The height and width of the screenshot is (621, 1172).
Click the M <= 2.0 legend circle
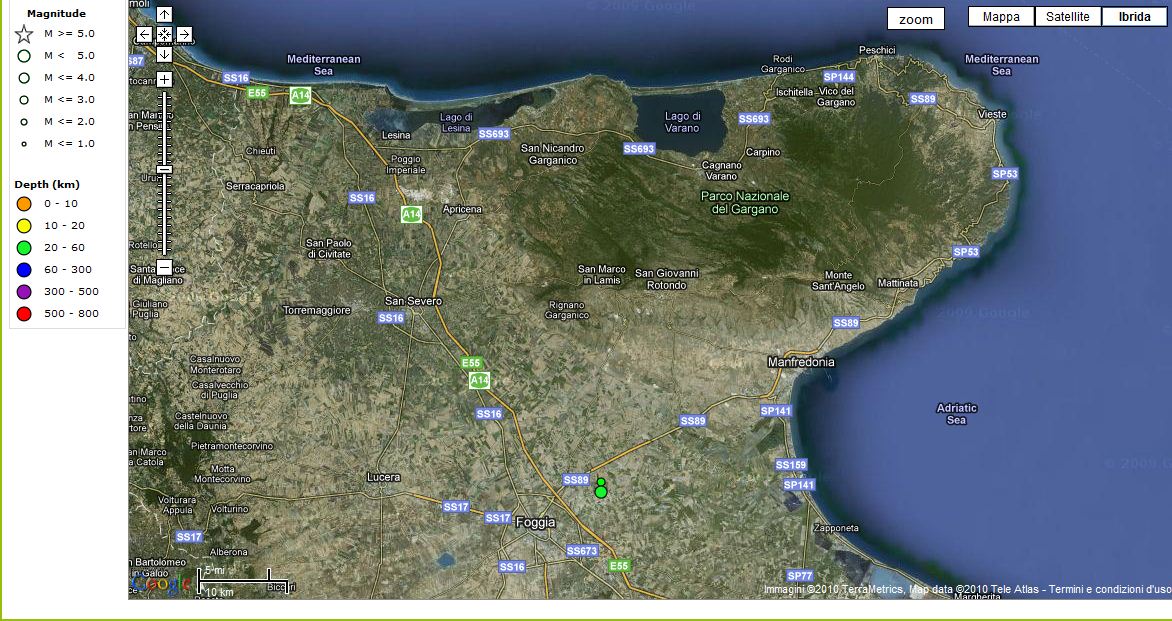click(24, 122)
